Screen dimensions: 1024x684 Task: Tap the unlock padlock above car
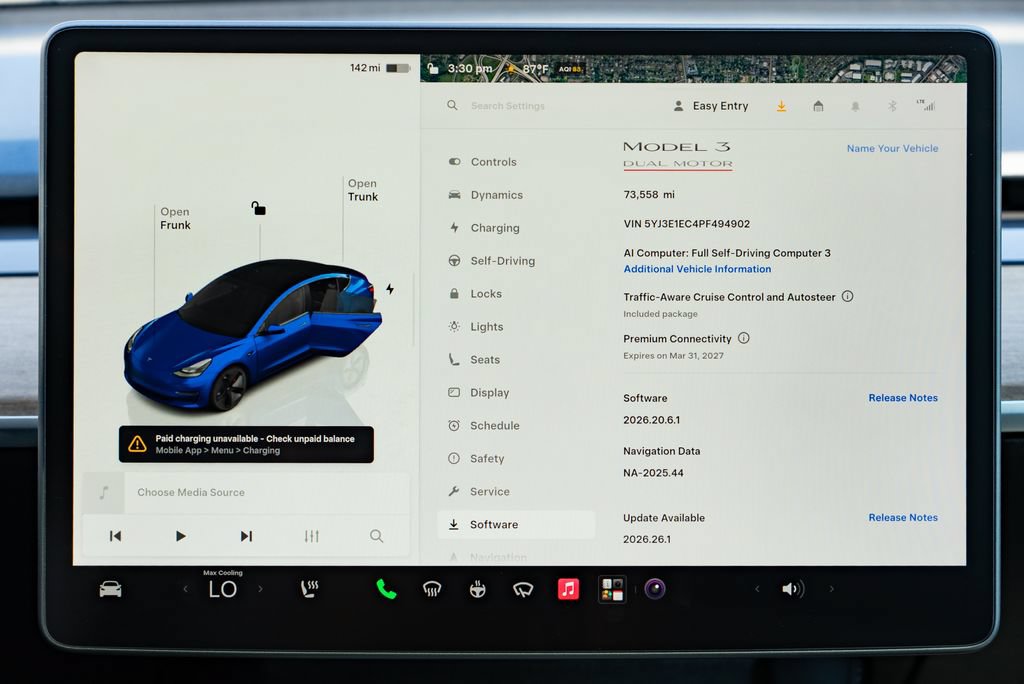point(259,208)
